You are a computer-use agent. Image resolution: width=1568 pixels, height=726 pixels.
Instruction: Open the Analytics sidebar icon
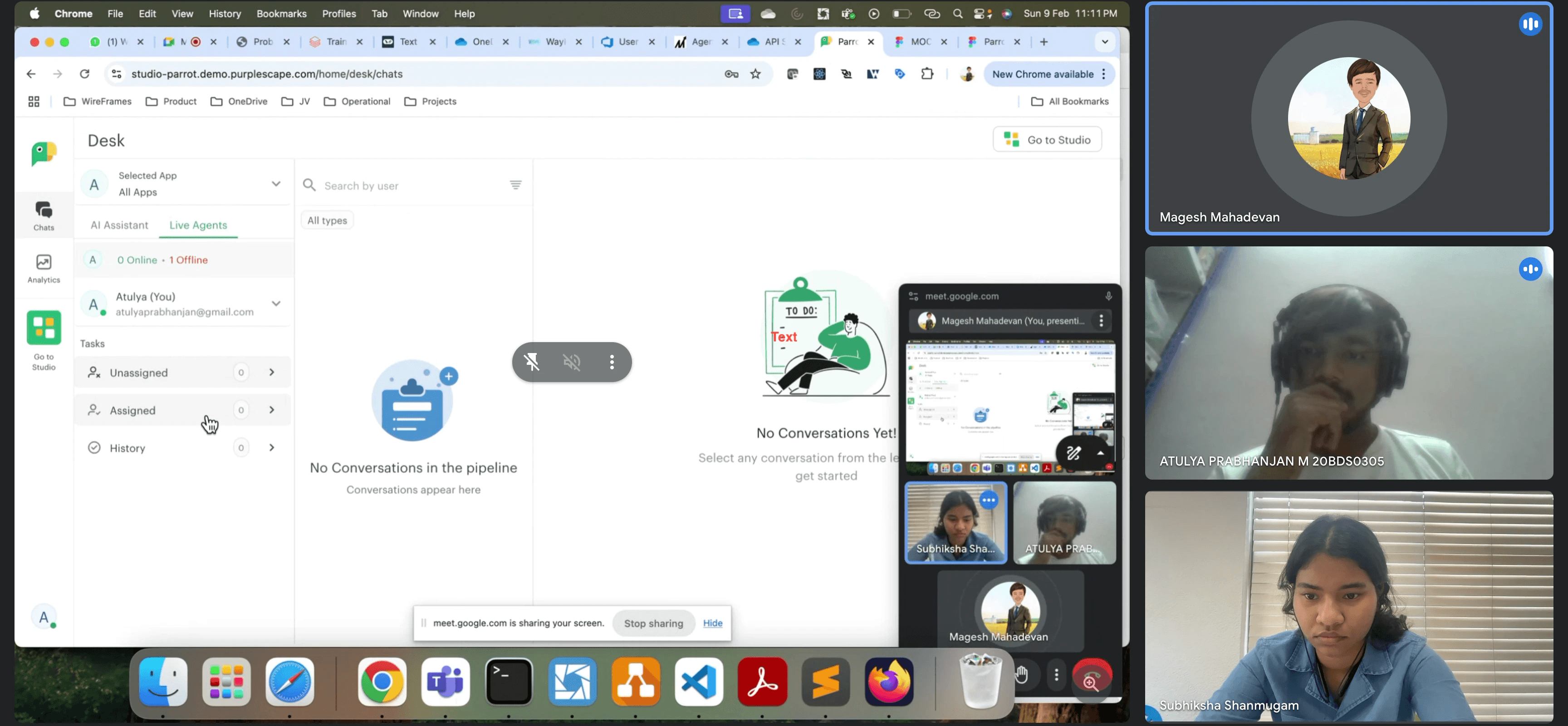[x=43, y=268]
